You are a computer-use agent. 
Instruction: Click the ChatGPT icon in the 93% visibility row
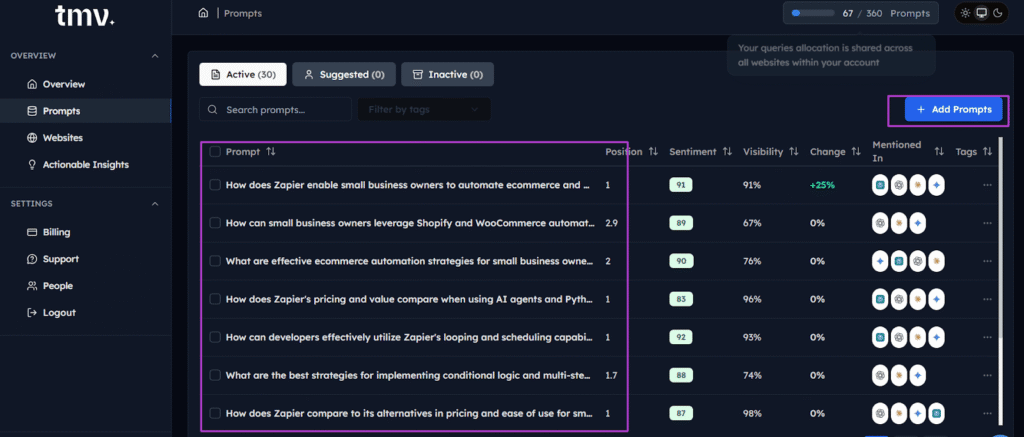(899, 337)
